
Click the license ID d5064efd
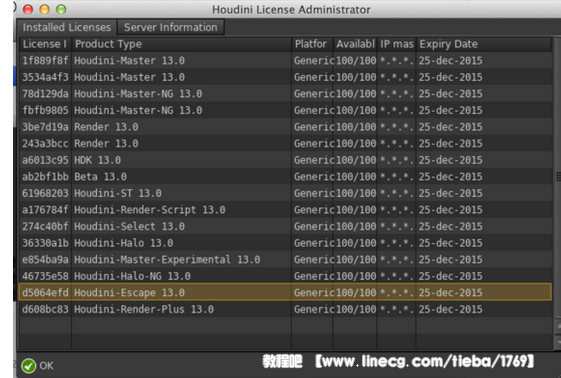click(x=45, y=293)
